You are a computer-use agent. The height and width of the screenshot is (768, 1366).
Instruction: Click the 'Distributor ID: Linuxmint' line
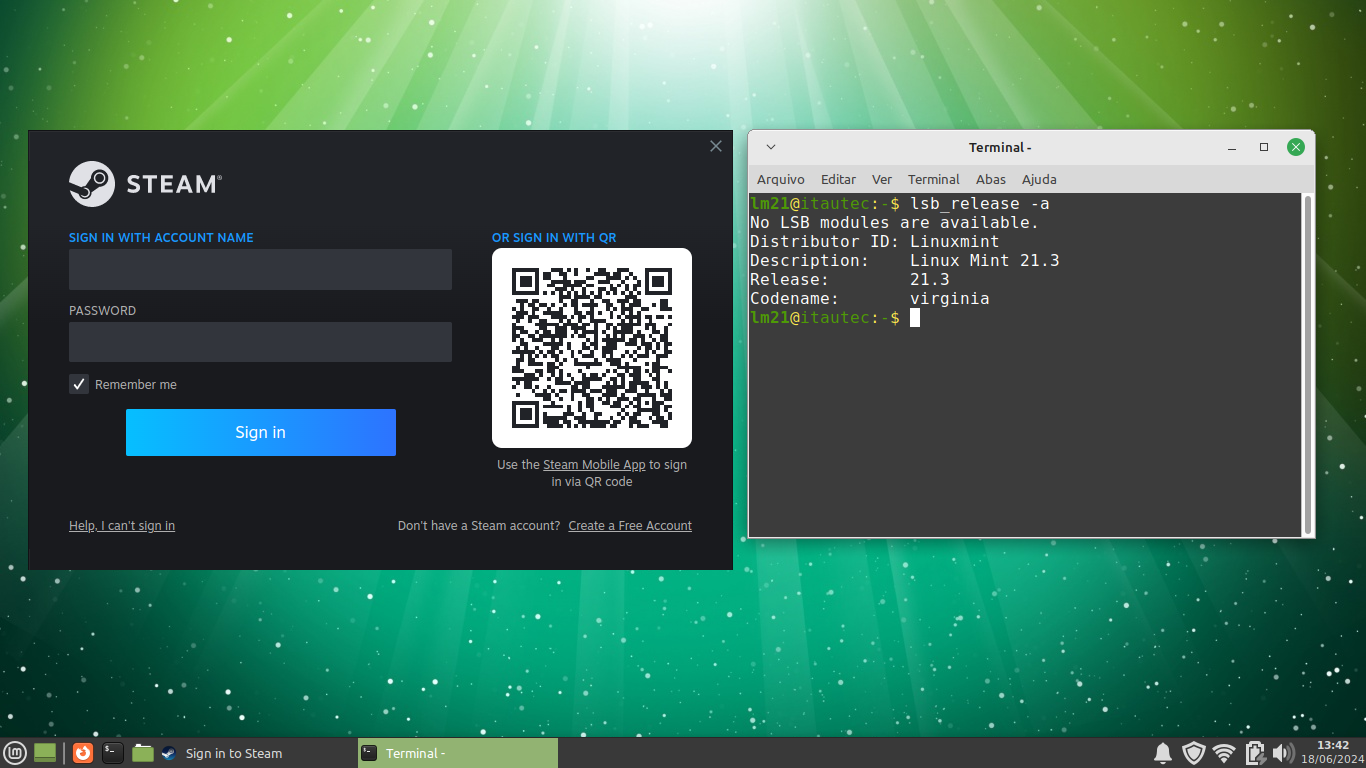pos(875,242)
